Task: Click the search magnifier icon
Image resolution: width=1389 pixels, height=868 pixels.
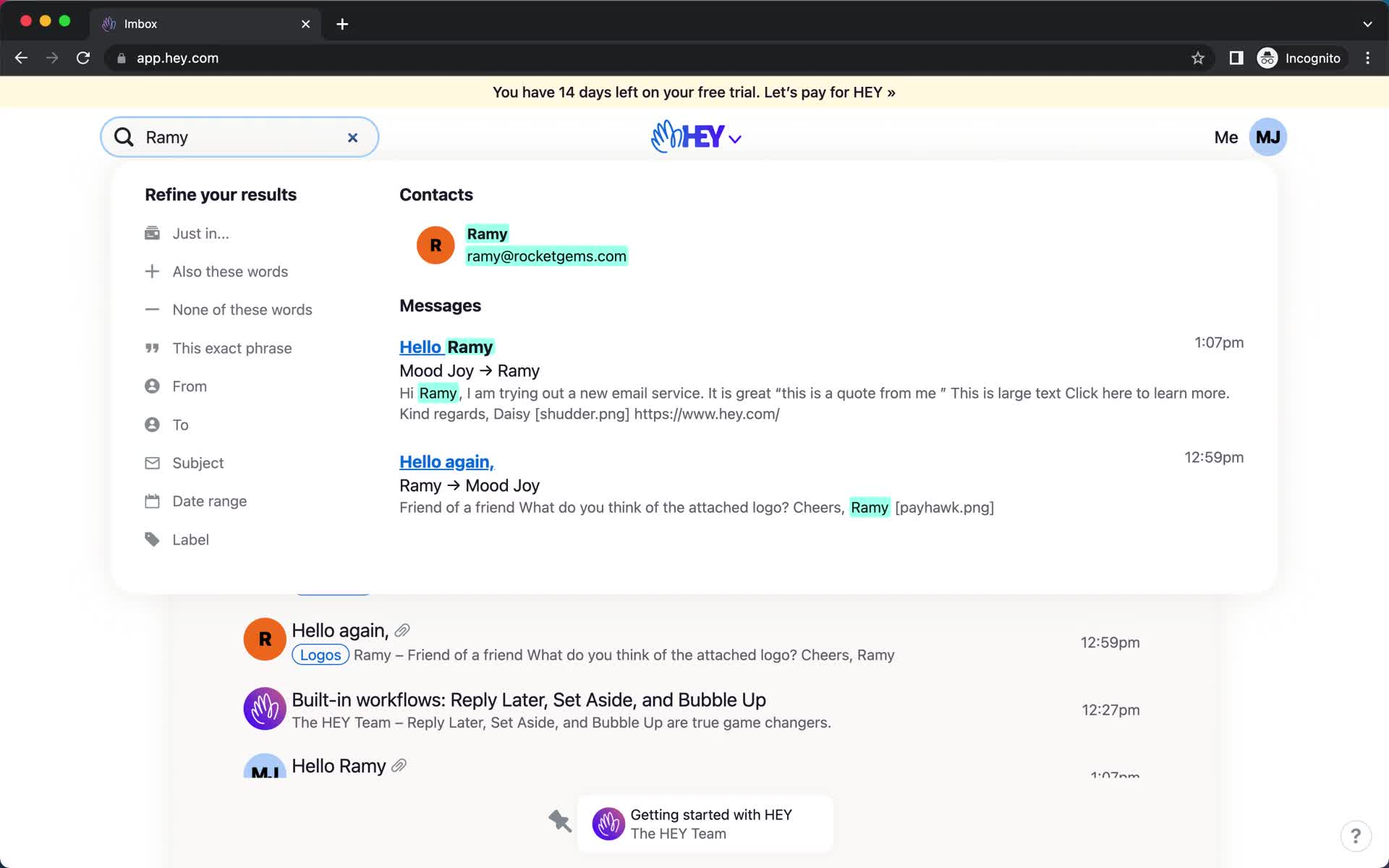Action: point(124,137)
